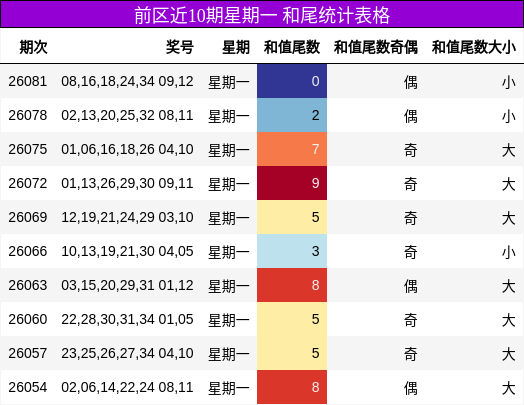Click 偶 parity cell in row 26054
The width and height of the screenshot is (524, 405).
pyautogui.click(x=411, y=388)
